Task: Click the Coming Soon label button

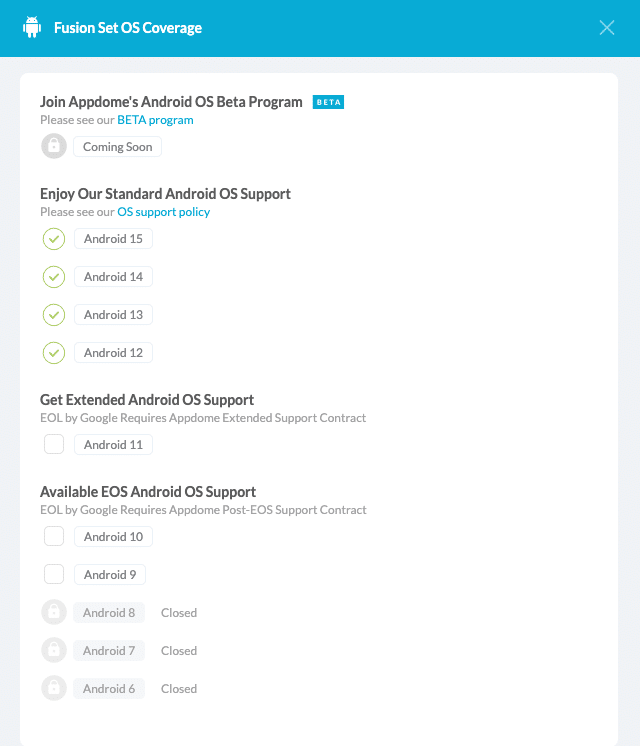Action: pyautogui.click(x=117, y=147)
